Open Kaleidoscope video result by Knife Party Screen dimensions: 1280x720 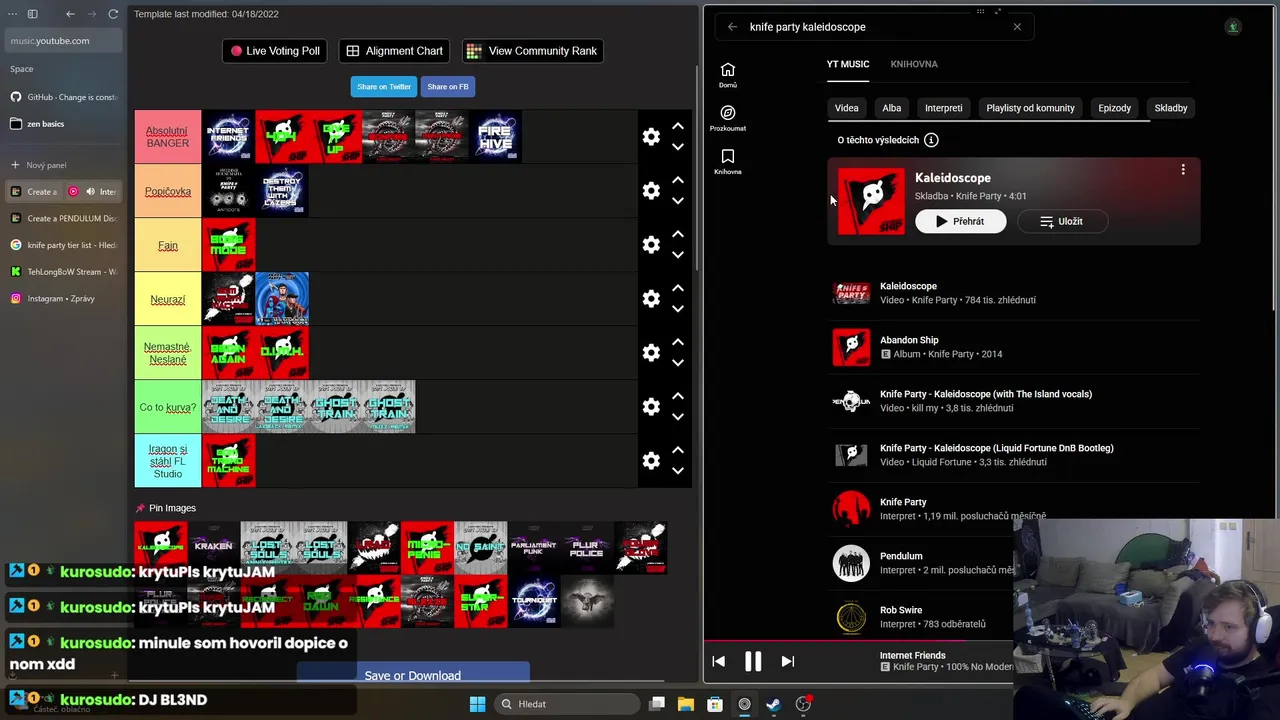(1015, 293)
